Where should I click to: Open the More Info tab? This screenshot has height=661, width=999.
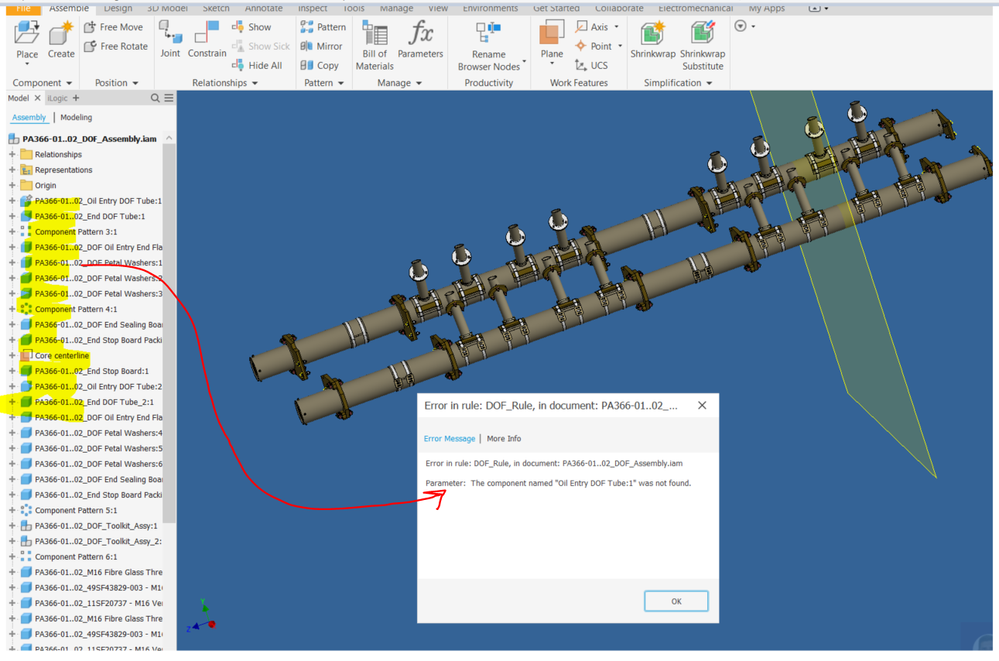pyautogui.click(x=504, y=439)
